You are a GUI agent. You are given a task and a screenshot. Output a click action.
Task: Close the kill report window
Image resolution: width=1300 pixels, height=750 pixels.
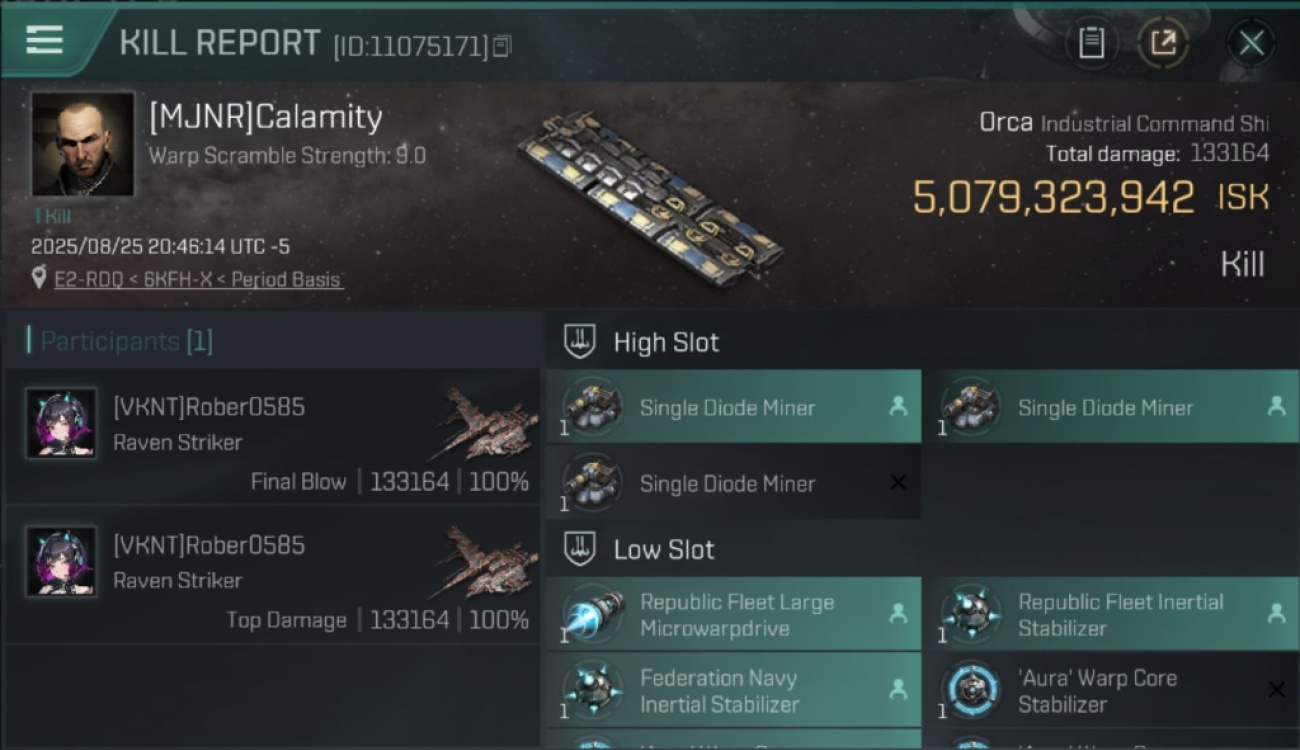coord(1251,42)
